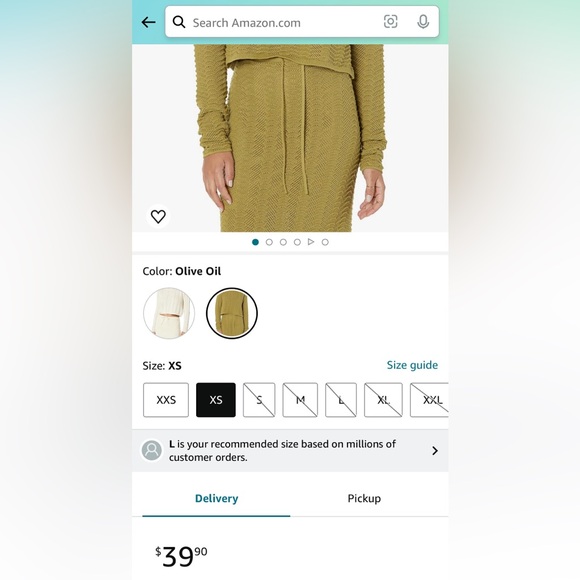The height and width of the screenshot is (580, 580).
Task: Click the search magnifier icon
Action: 179,22
